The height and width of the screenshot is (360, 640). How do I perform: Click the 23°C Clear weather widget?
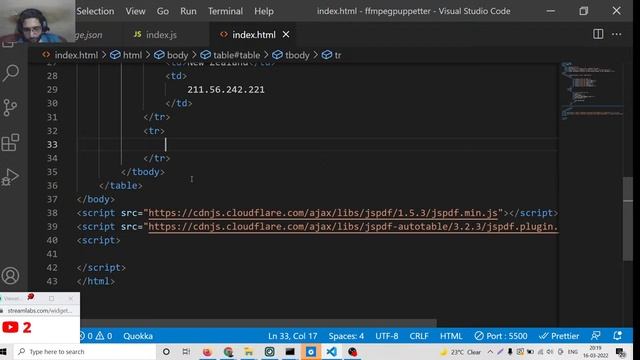click(461, 352)
